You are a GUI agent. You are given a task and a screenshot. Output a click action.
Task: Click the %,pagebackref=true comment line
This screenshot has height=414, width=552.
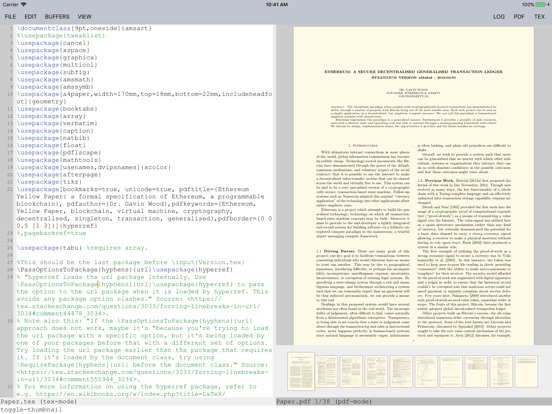pos(51,233)
